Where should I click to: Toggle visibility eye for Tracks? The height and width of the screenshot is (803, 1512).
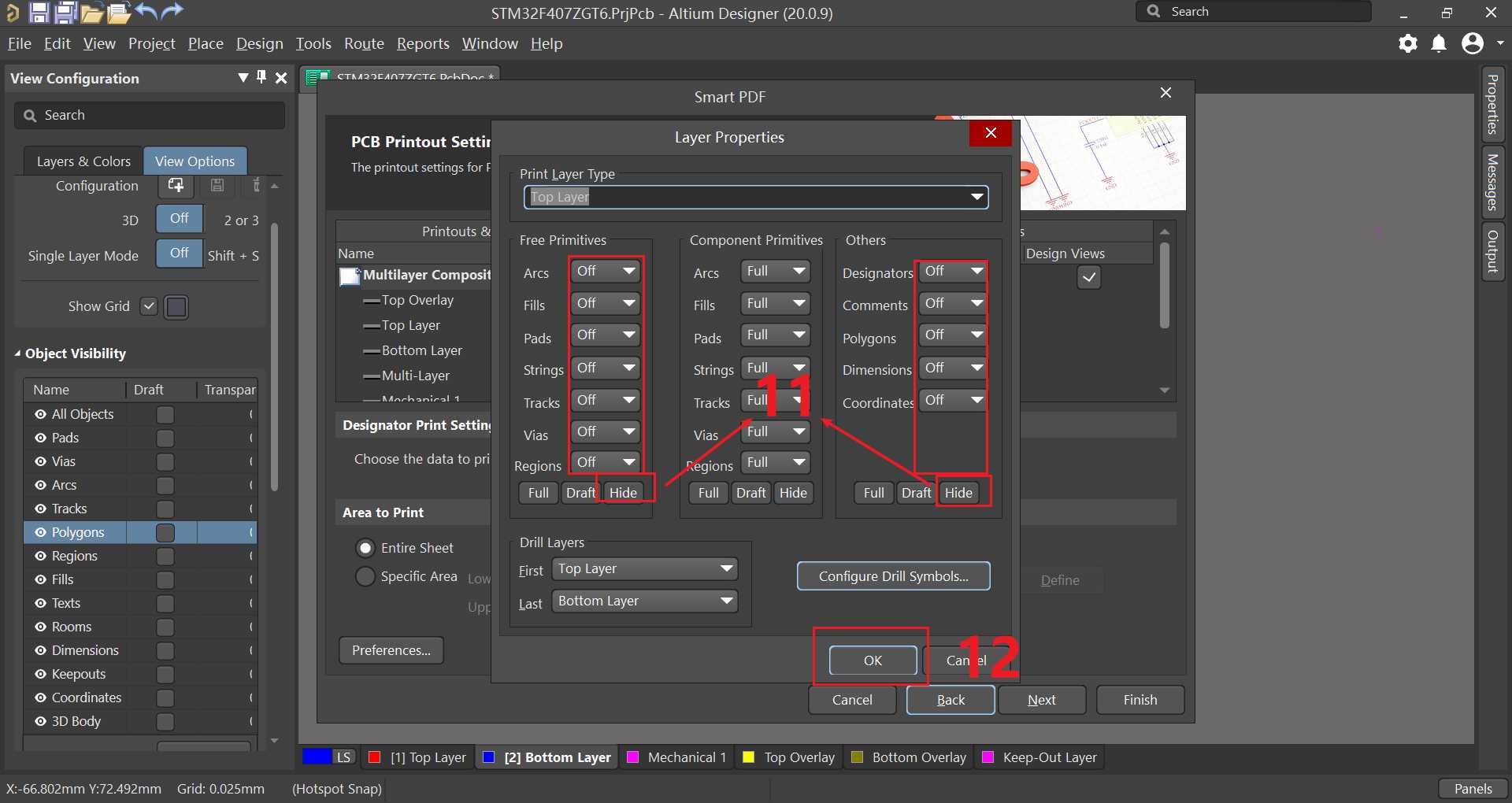click(x=40, y=509)
